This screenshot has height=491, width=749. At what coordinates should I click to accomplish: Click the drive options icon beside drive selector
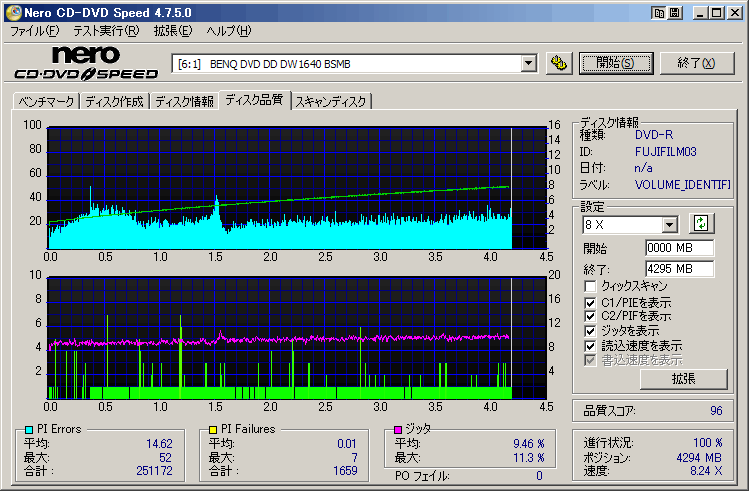[559, 63]
